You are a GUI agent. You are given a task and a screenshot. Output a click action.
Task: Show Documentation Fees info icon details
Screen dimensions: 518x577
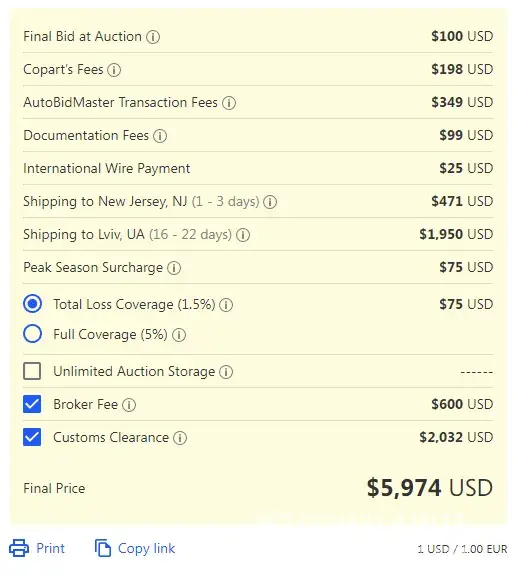pyautogui.click(x=160, y=136)
